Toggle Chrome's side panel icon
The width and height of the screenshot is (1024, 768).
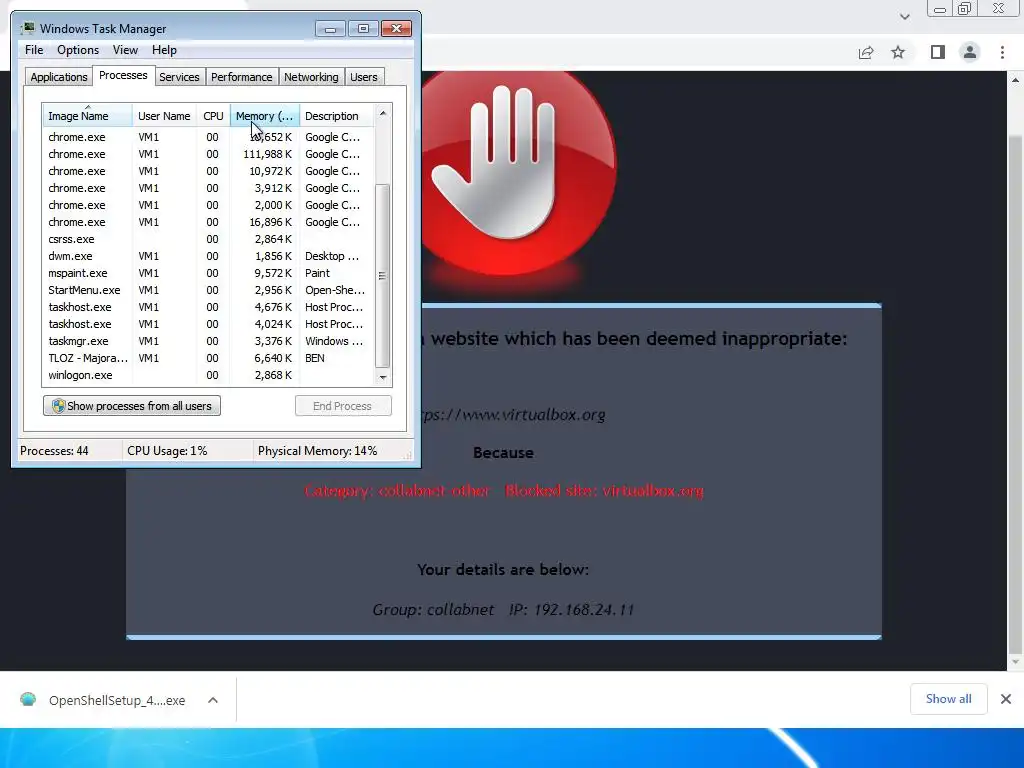pyautogui.click(x=938, y=52)
